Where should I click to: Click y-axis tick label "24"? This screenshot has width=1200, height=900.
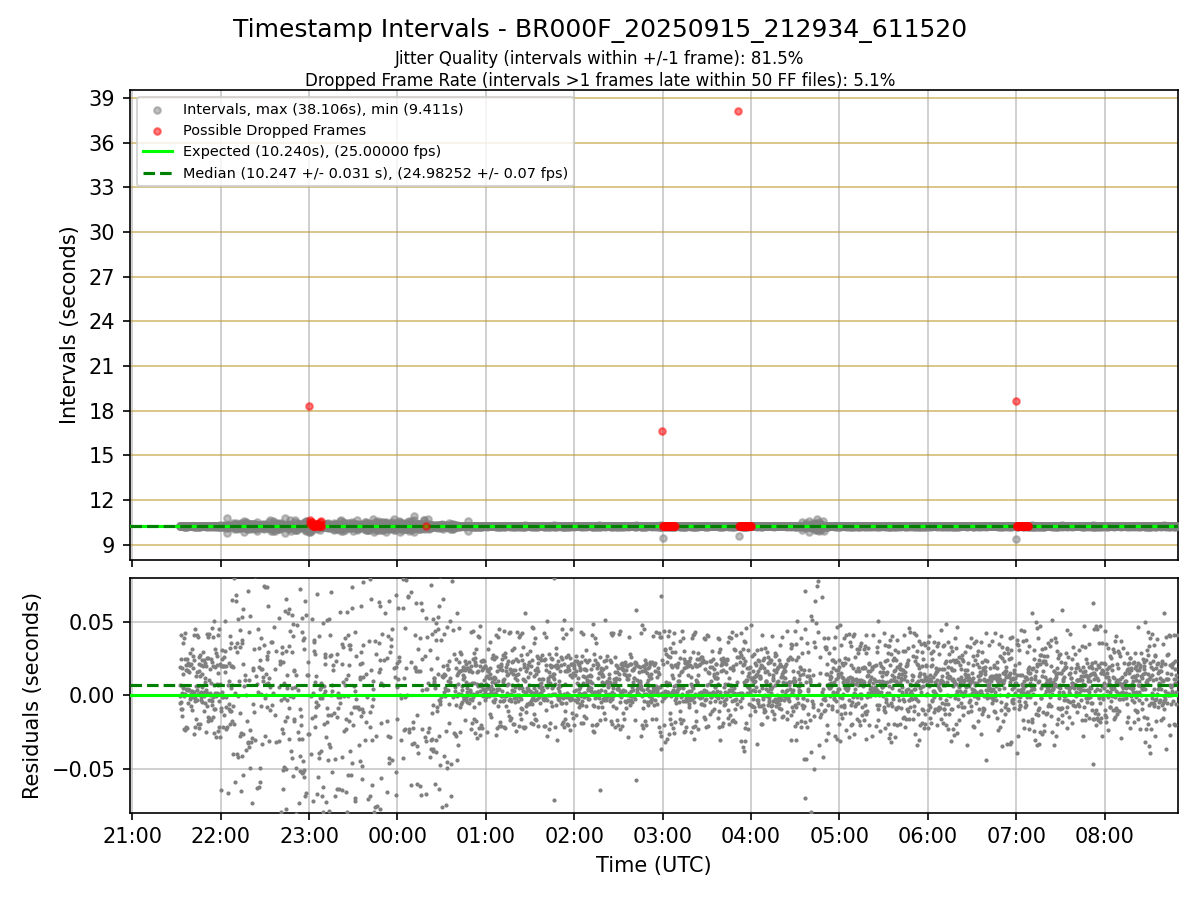point(101,321)
